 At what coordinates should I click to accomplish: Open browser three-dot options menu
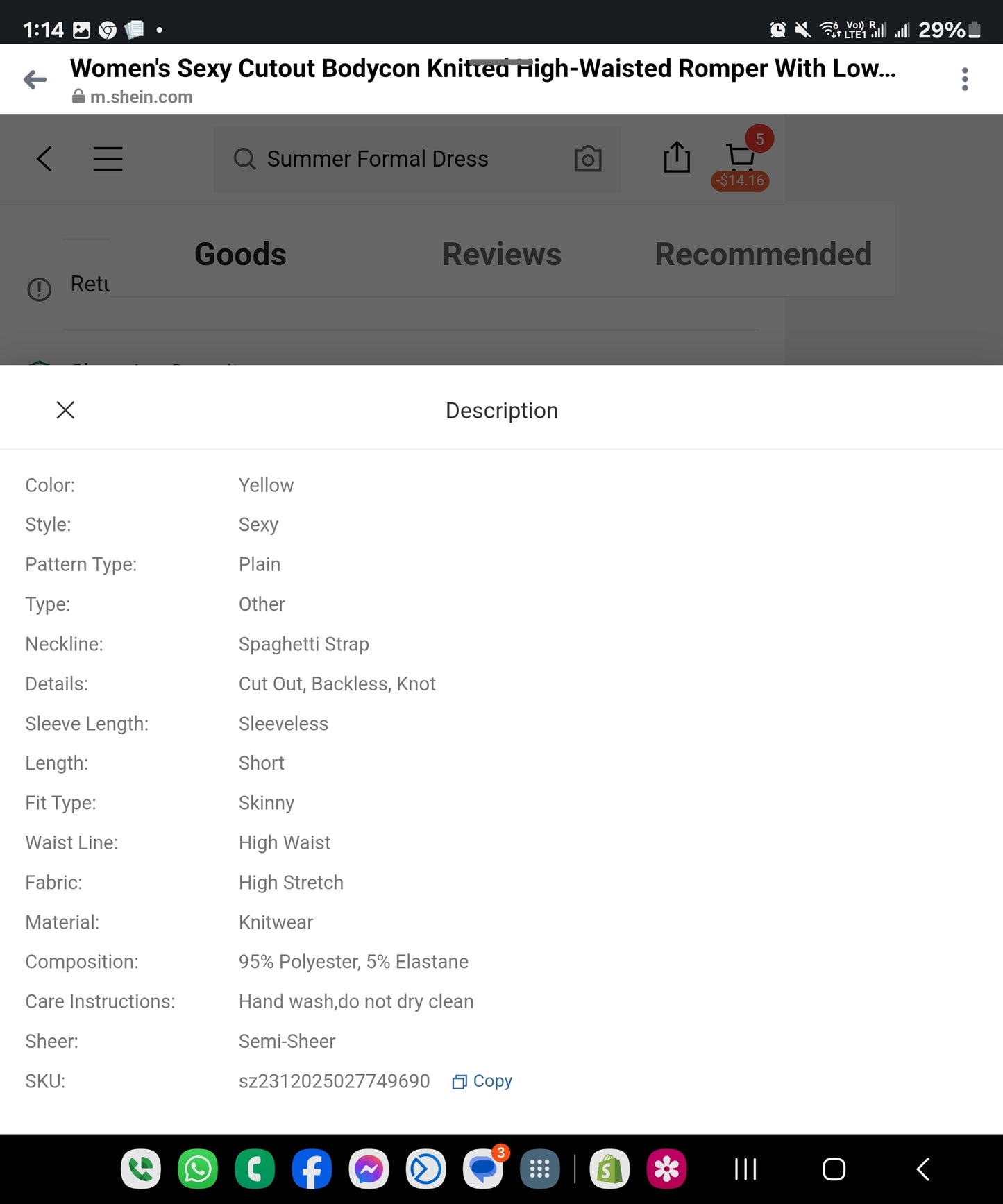[x=965, y=79]
